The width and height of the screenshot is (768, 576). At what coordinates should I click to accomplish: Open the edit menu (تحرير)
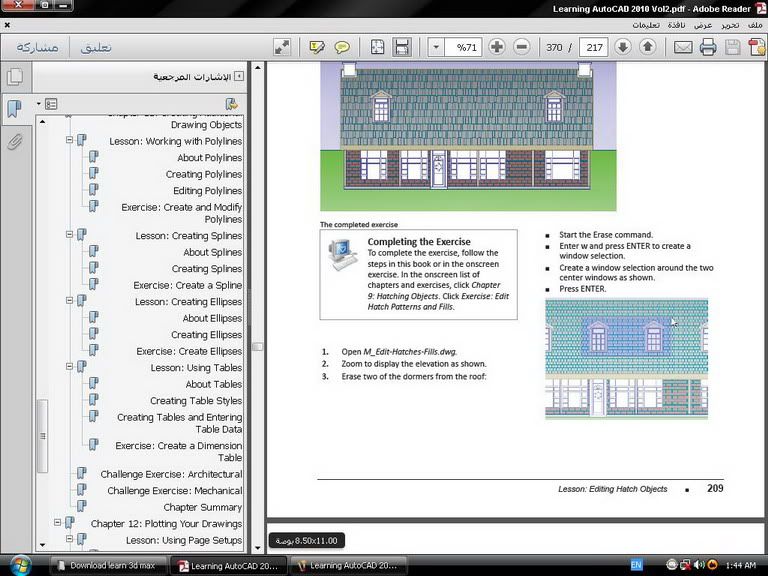[x=730, y=24]
